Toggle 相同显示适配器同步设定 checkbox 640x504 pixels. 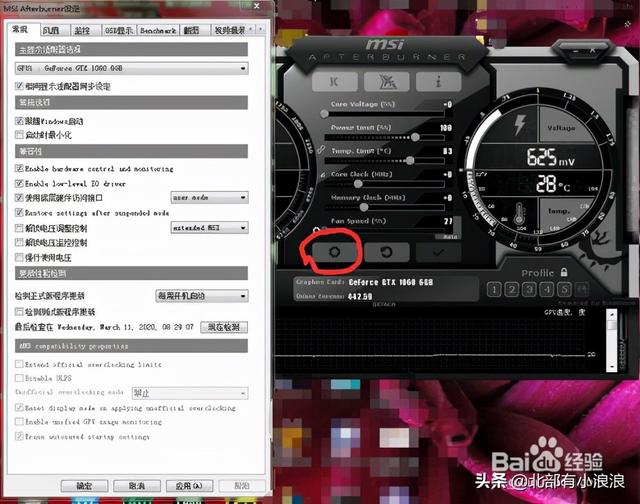click(x=19, y=86)
